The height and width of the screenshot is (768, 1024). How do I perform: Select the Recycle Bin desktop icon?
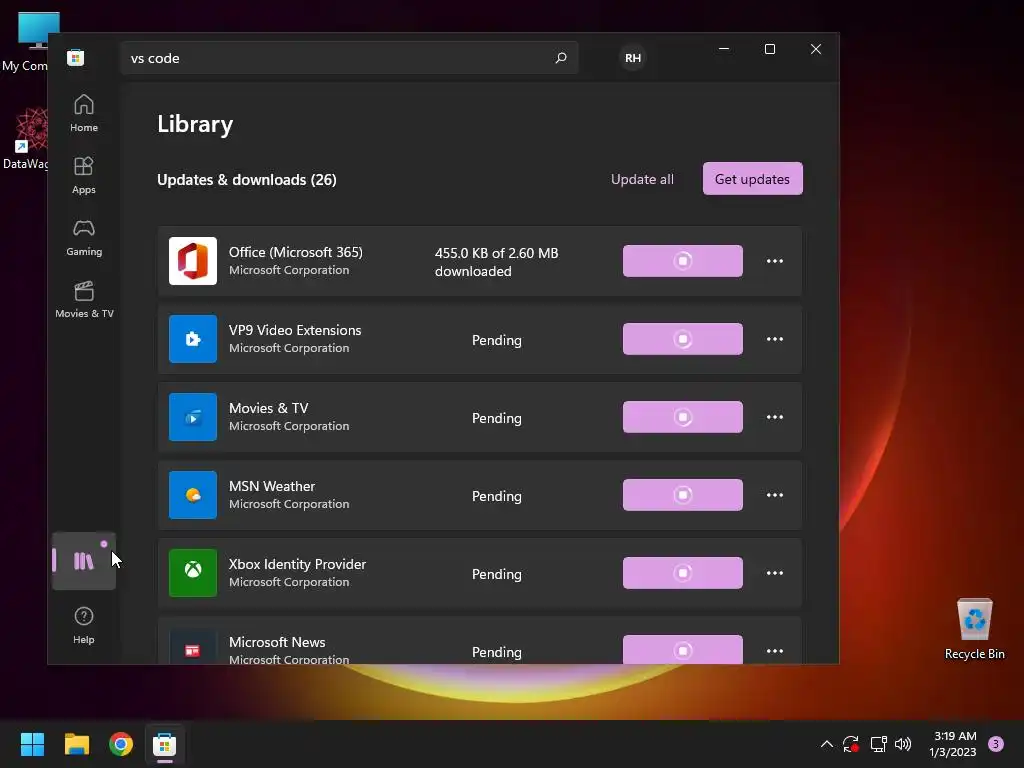pyautogui.click(x=974, y=629)
